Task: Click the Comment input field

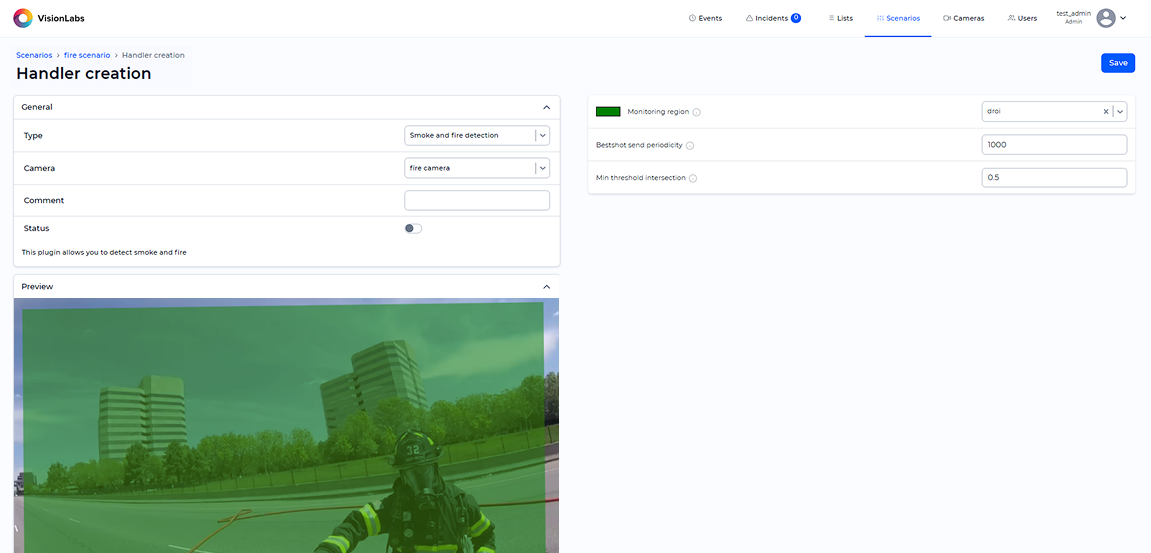Action: [x=477, y=201]
